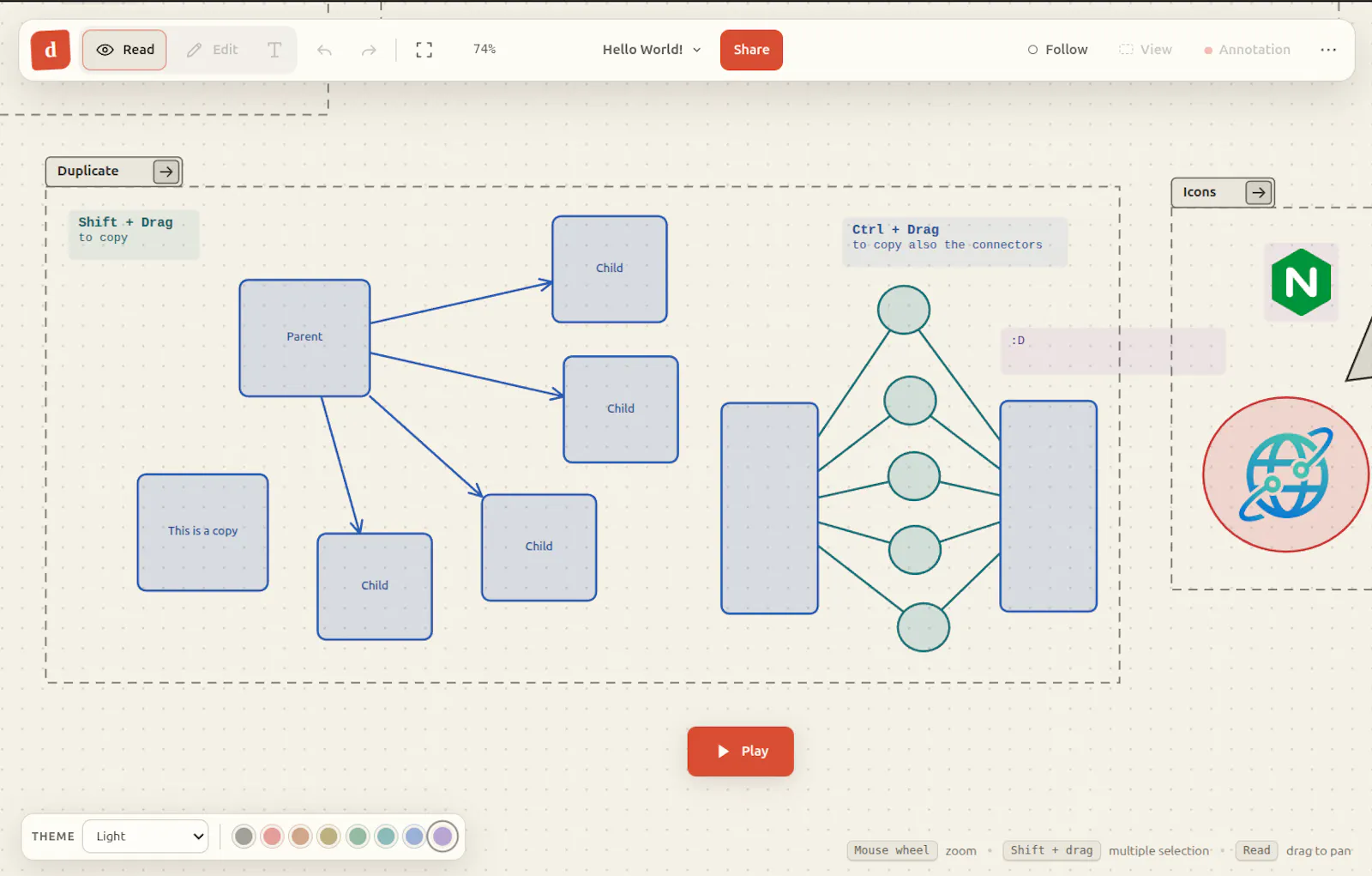The height and width of the screenshot is (876, 1372).
Task: Open the Light theme dropdown
Action: click(x=146, y=837)
